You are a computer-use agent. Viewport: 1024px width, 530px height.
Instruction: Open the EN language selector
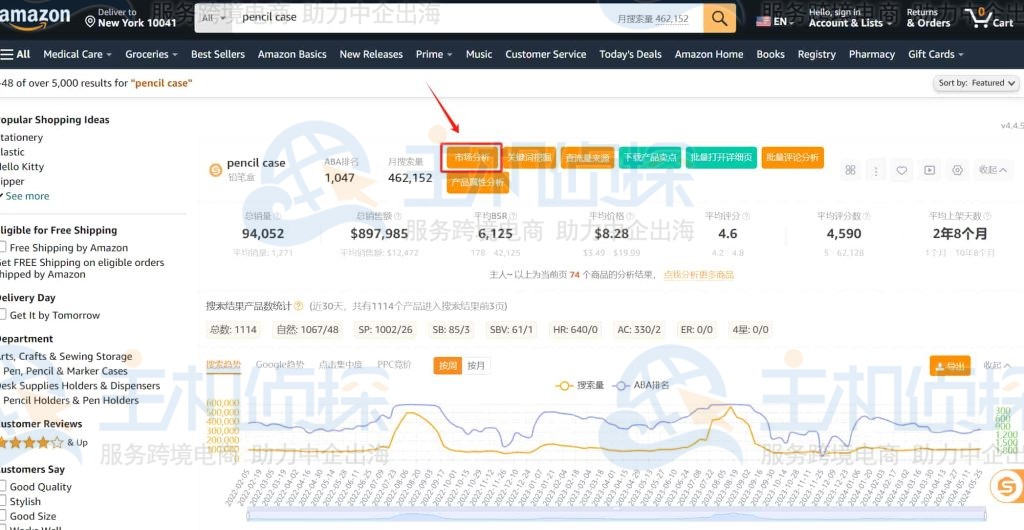[776, 21]
